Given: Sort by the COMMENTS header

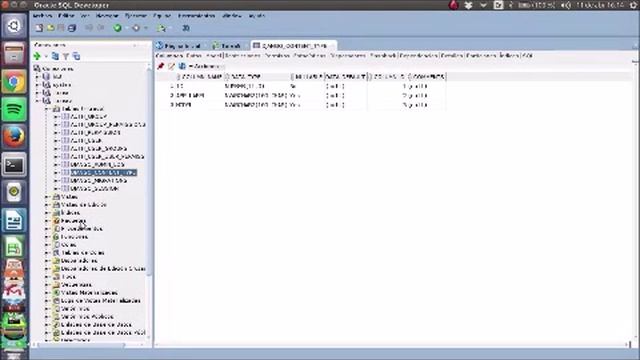Looking at the screenshot, I should (x=427, y=76).
